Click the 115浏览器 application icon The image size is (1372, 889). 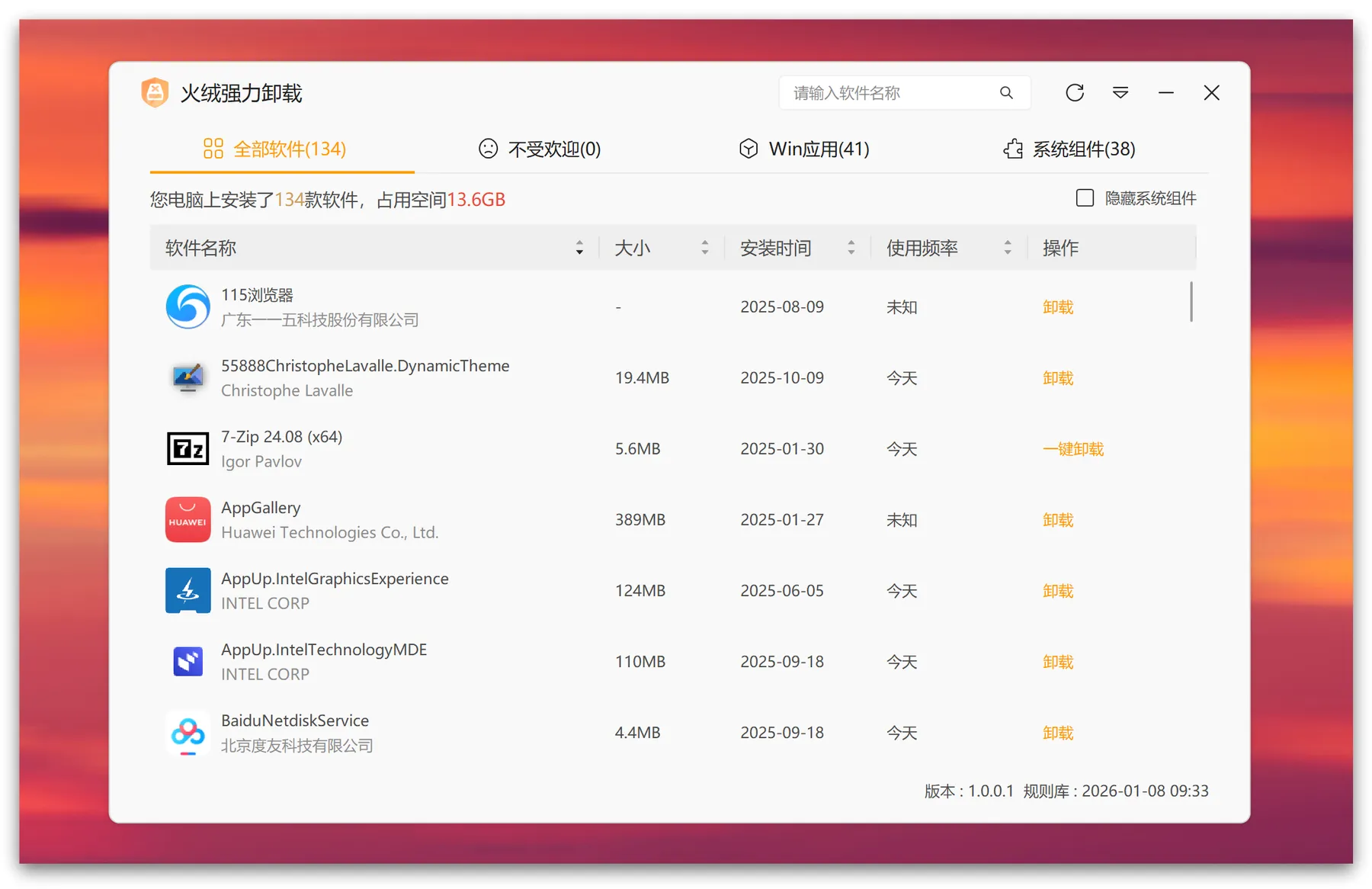188,306
